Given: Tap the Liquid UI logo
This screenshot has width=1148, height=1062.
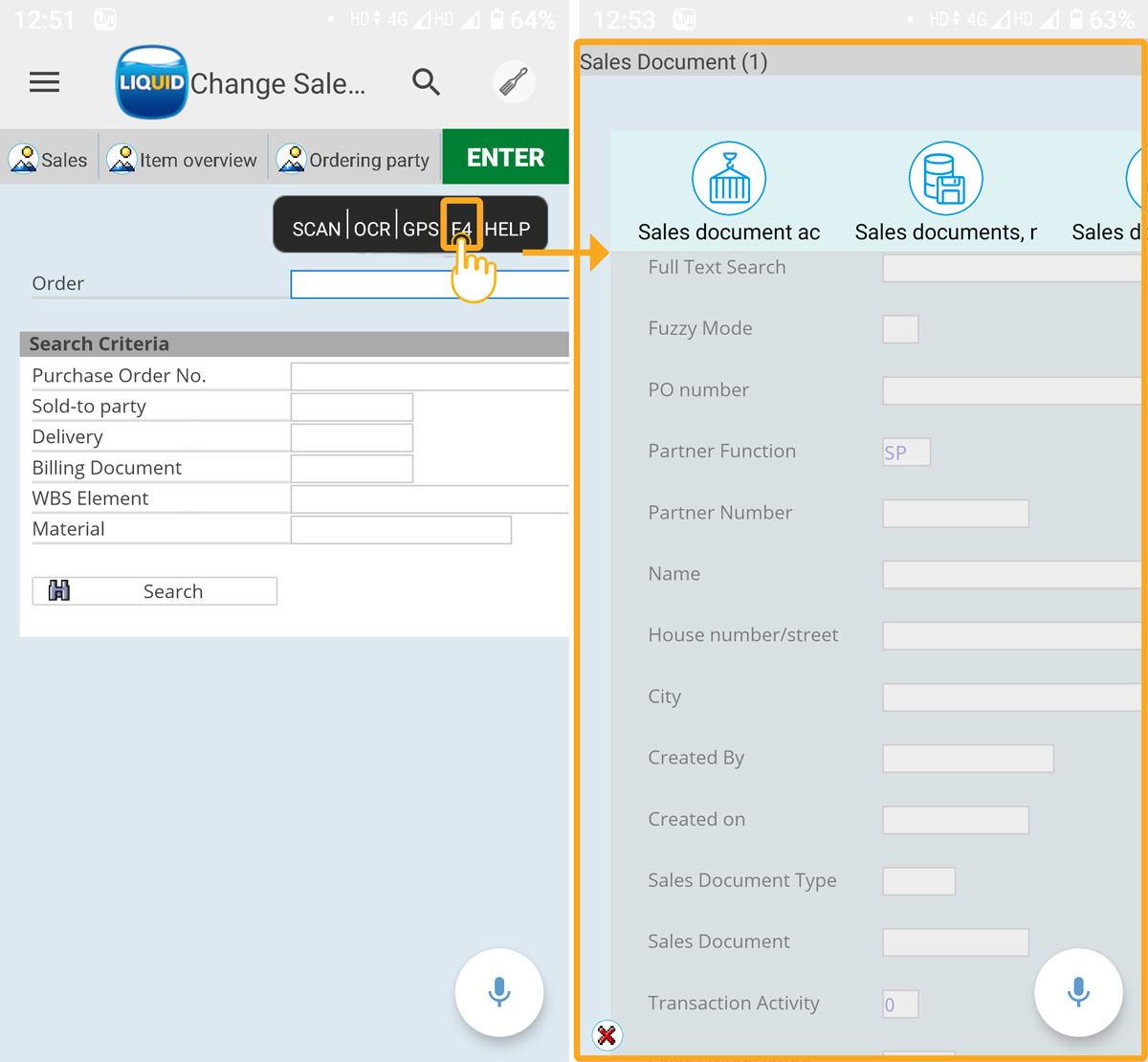Looking at the screenshot, I should [x=150, y=82].
